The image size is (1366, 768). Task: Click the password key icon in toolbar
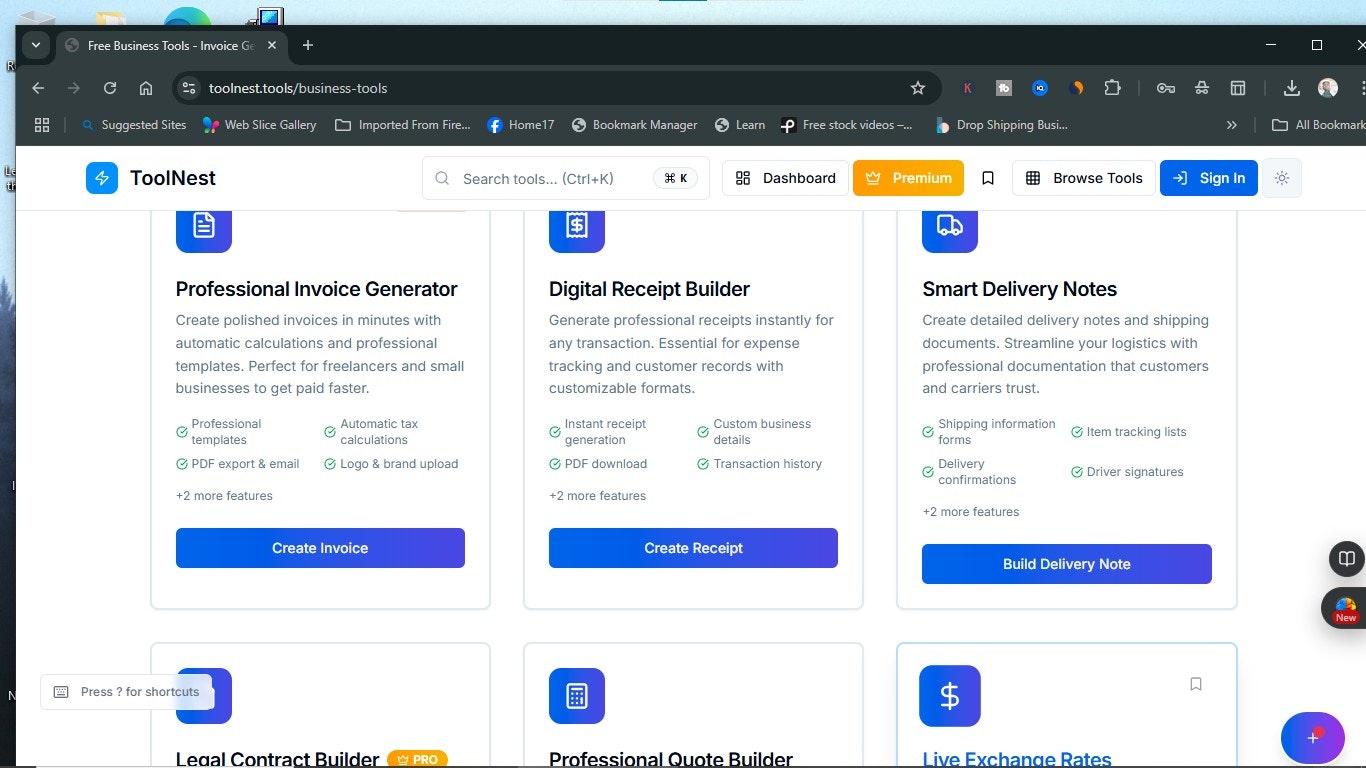click(1166, 88)
